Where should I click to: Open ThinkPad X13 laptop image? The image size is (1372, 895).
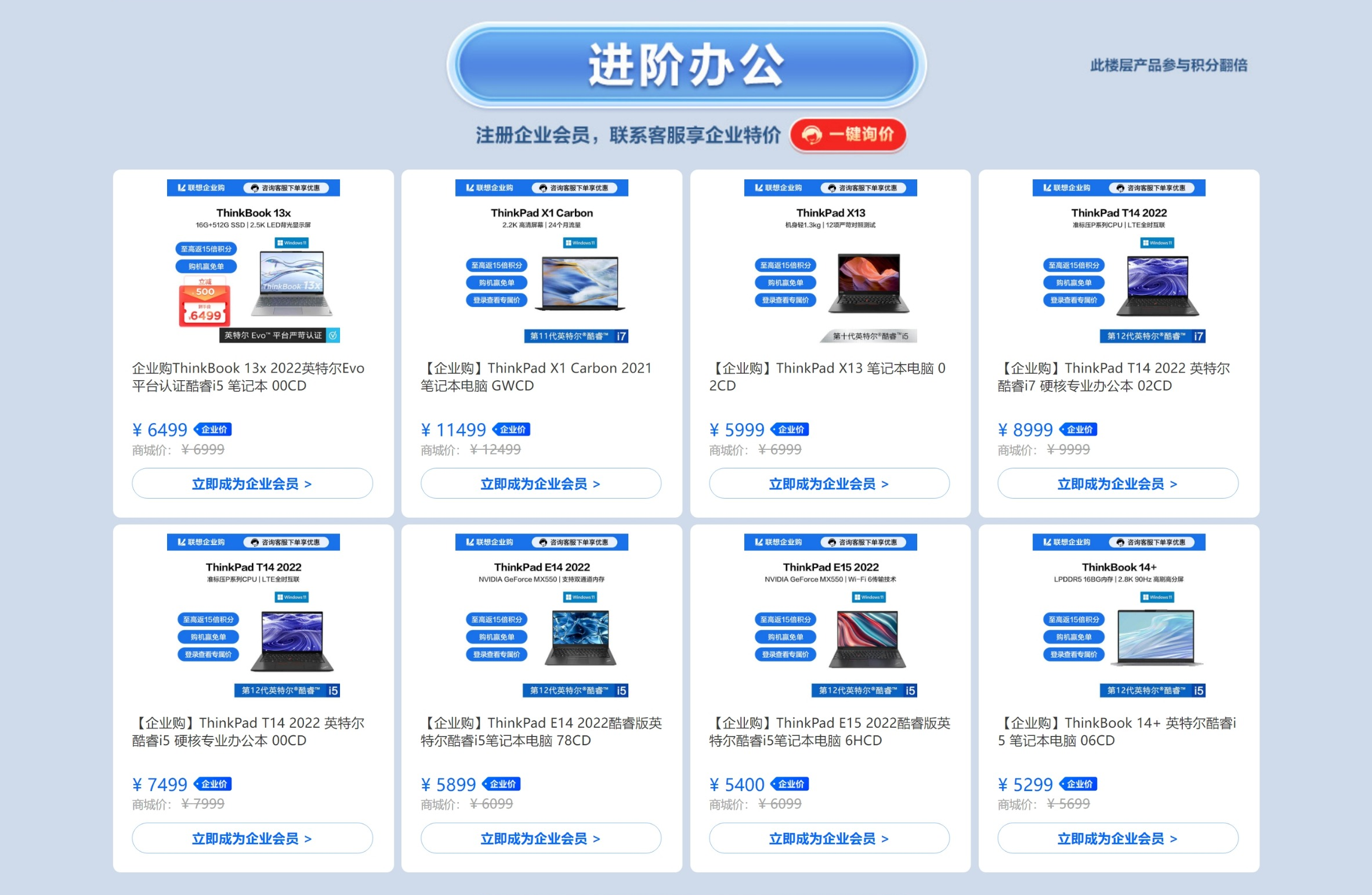868,283
